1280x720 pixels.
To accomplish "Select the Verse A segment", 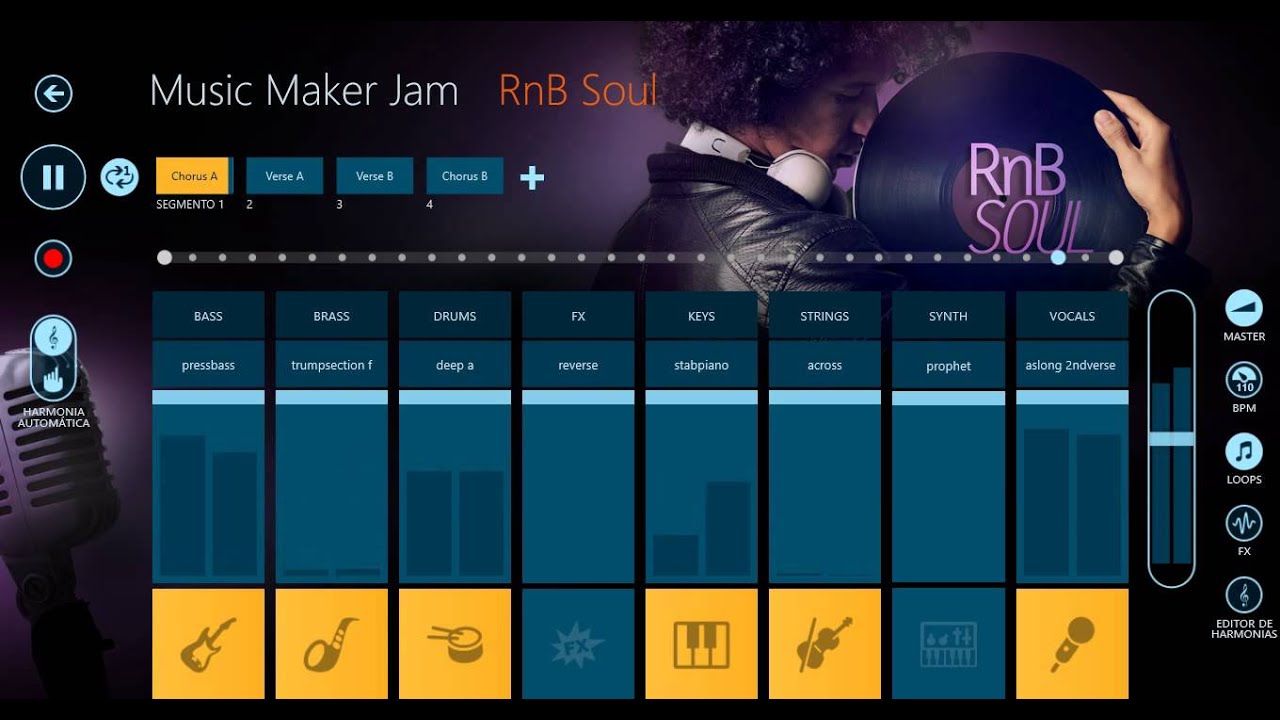I will pos(284,176).
